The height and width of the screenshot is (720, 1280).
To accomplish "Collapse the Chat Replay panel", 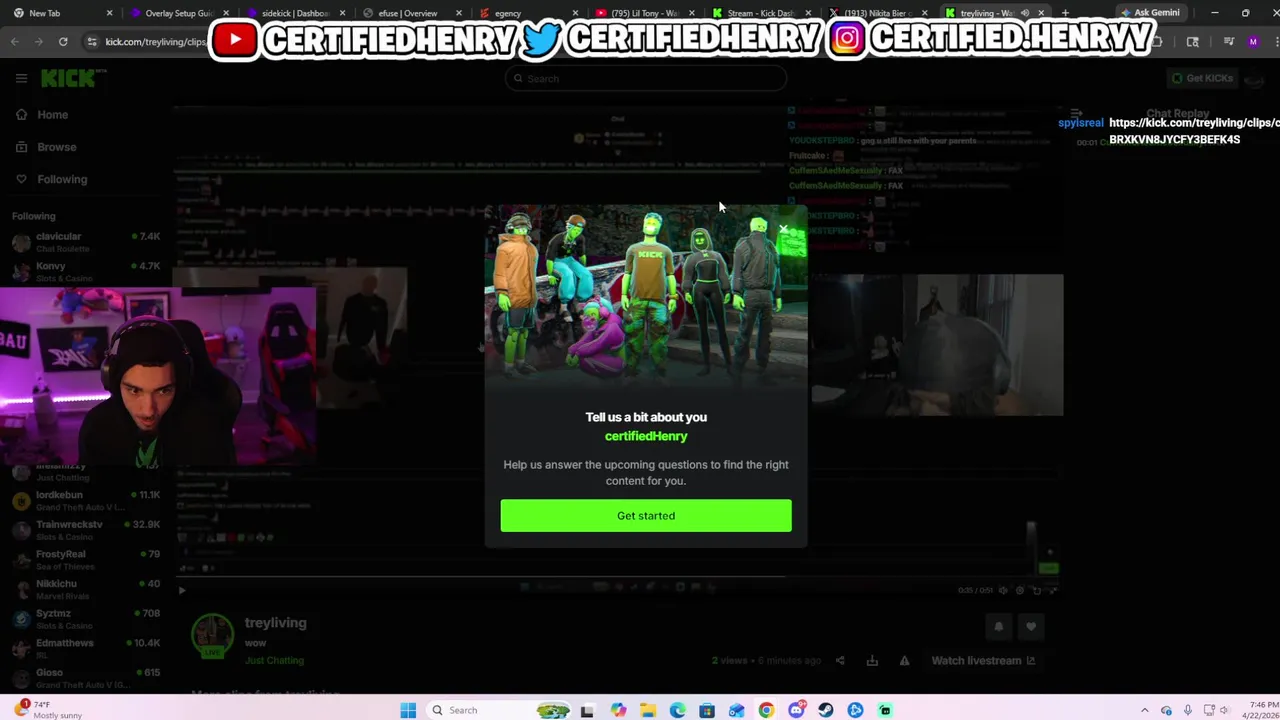I will pyautogui.click(x=1076, y=115).
